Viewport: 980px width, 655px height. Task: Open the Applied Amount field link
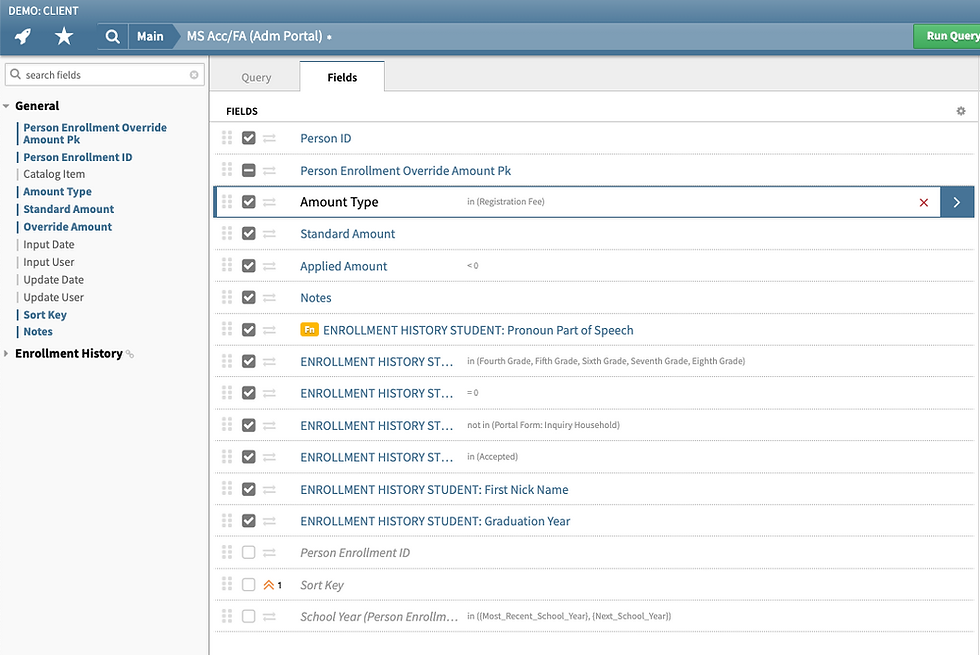point(344,266)
